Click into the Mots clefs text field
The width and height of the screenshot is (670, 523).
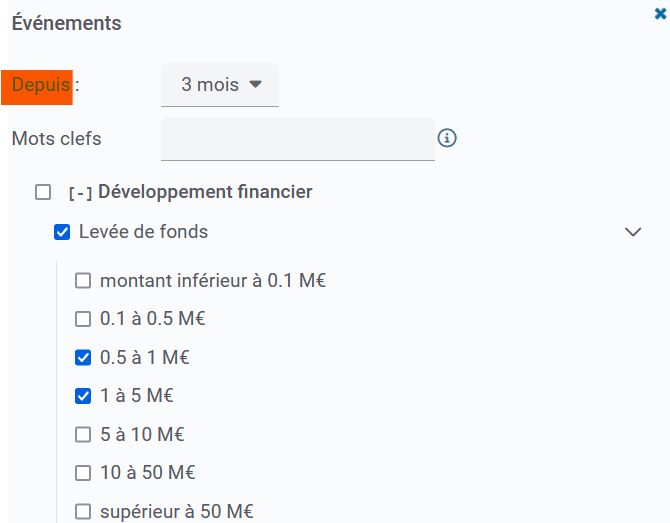[x=297, y=138]
